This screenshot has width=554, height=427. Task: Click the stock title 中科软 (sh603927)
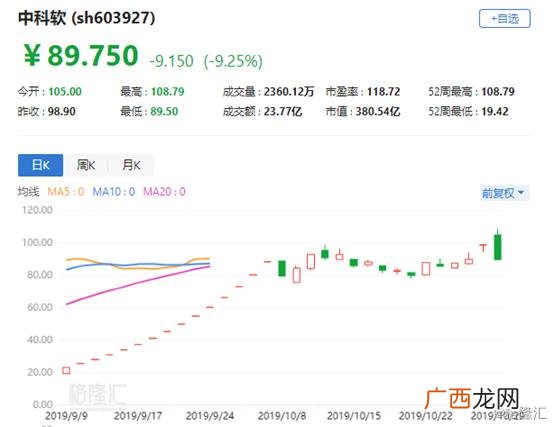coord(87,18)
